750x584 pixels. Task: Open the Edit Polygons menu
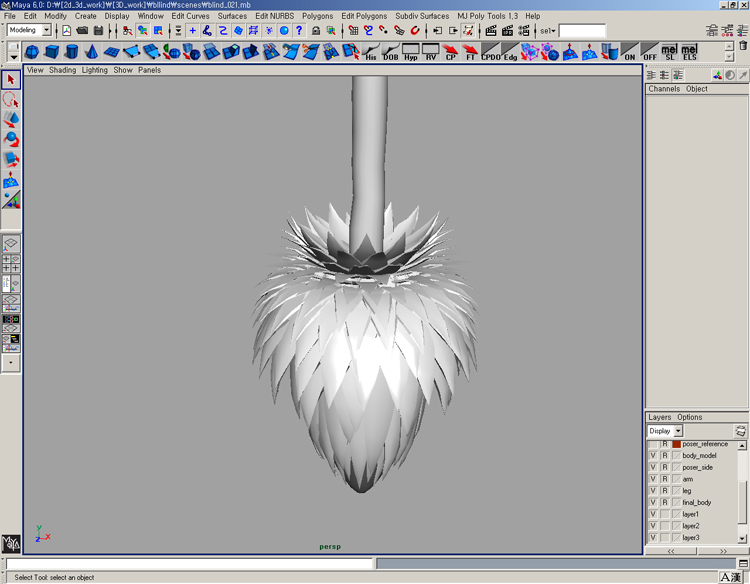(x=364, y=16)
